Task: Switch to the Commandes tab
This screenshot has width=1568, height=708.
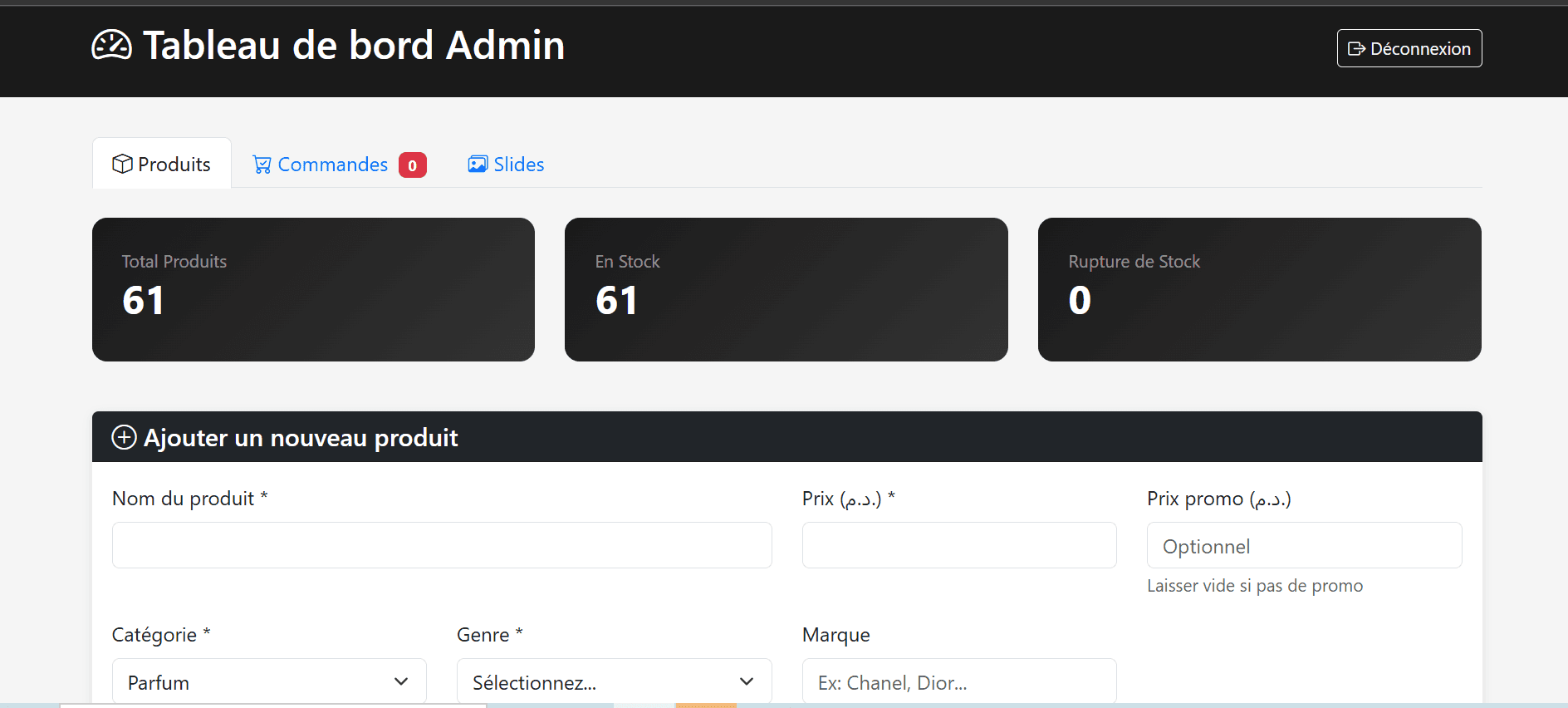Action: coord(339,164)
